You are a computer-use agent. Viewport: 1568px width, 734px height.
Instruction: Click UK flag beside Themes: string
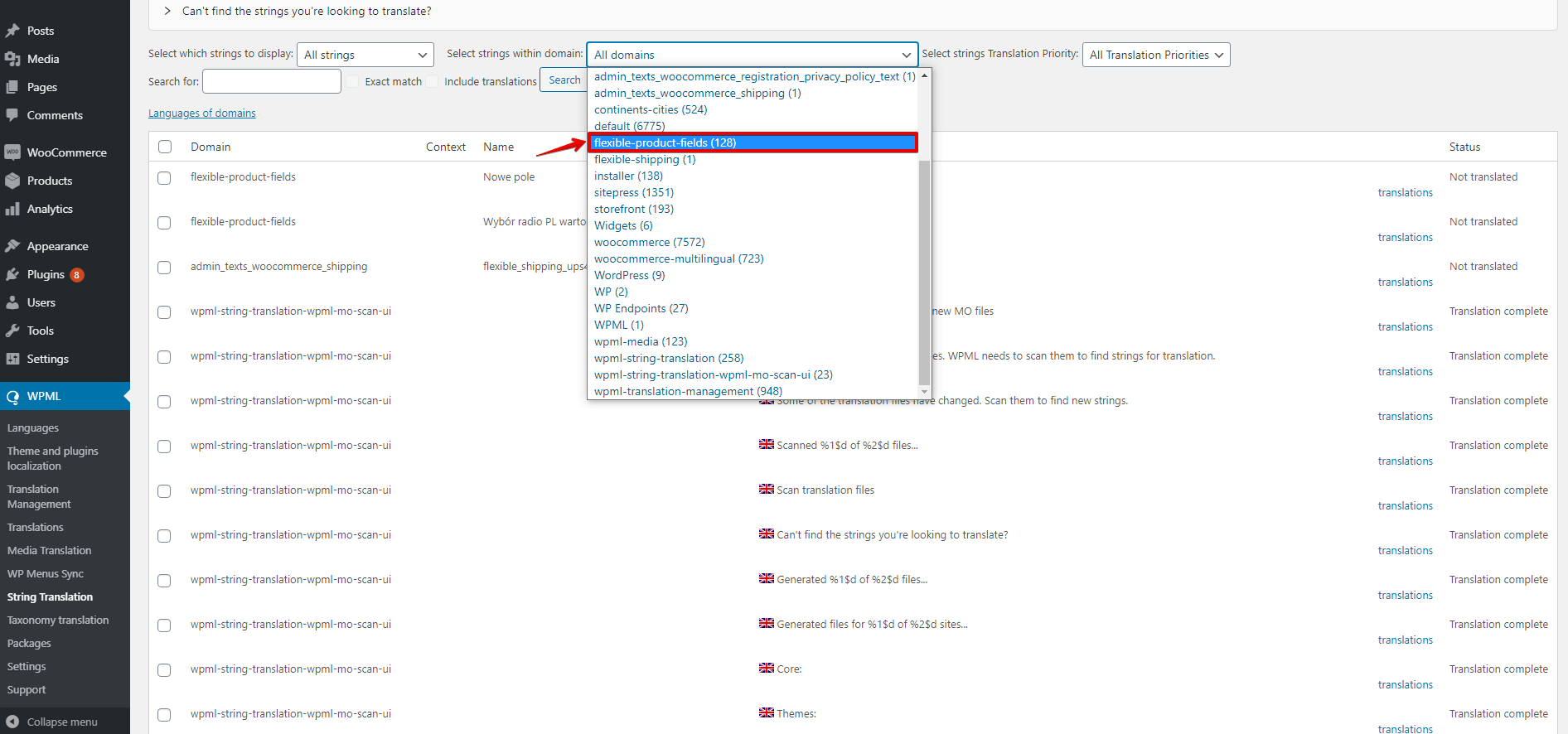tap(767, 712)
